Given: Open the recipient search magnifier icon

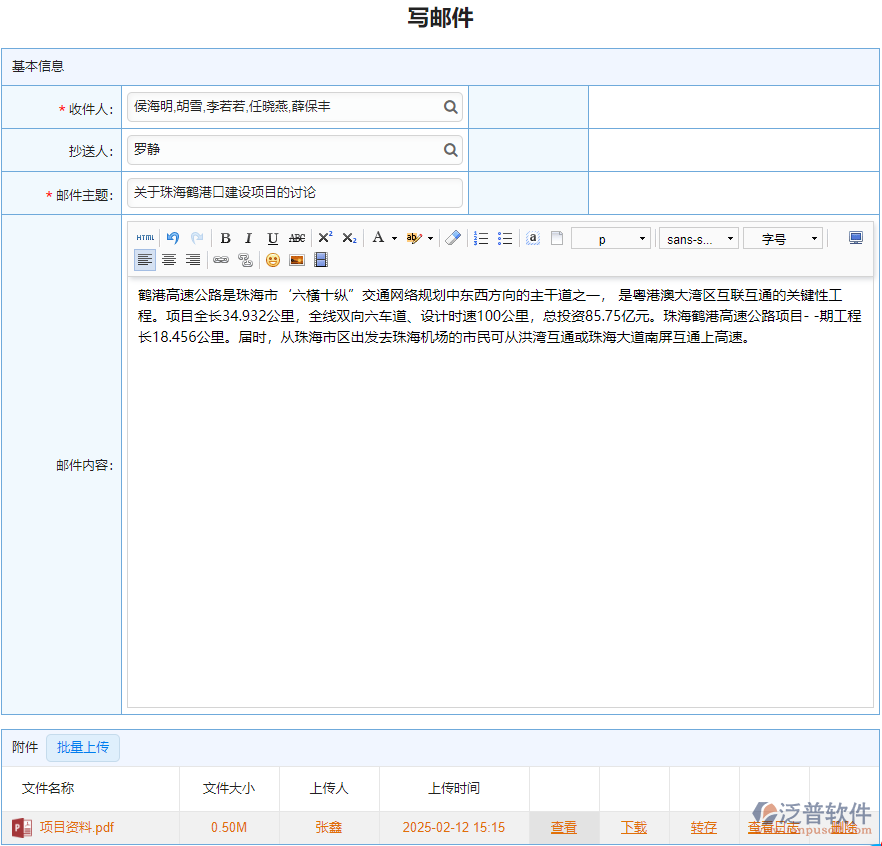Looking at the screenshot, I should 450,106.
